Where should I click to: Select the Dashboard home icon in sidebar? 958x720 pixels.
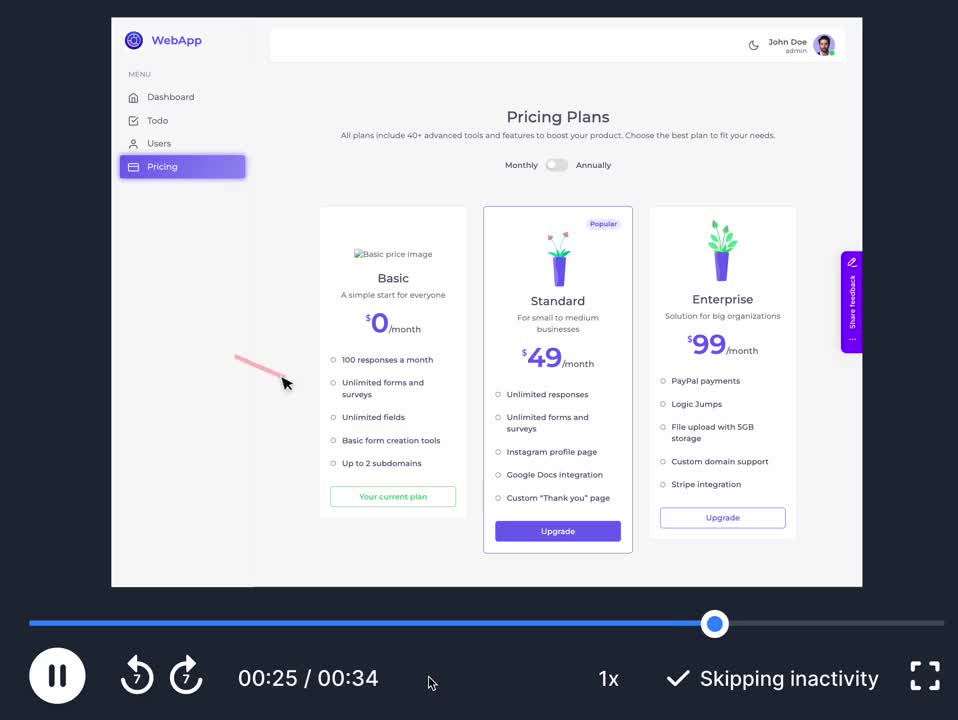click(x=134, y=97)
